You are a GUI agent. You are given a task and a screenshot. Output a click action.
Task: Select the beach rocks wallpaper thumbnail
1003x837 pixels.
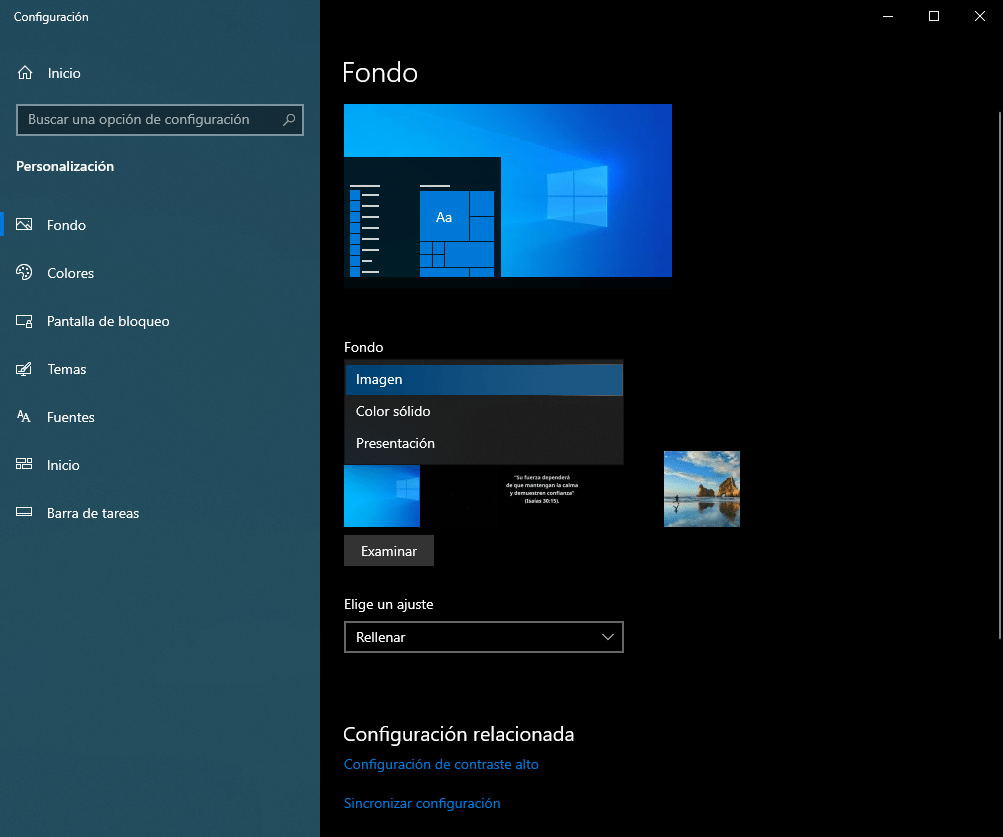(x=701, y=489)
